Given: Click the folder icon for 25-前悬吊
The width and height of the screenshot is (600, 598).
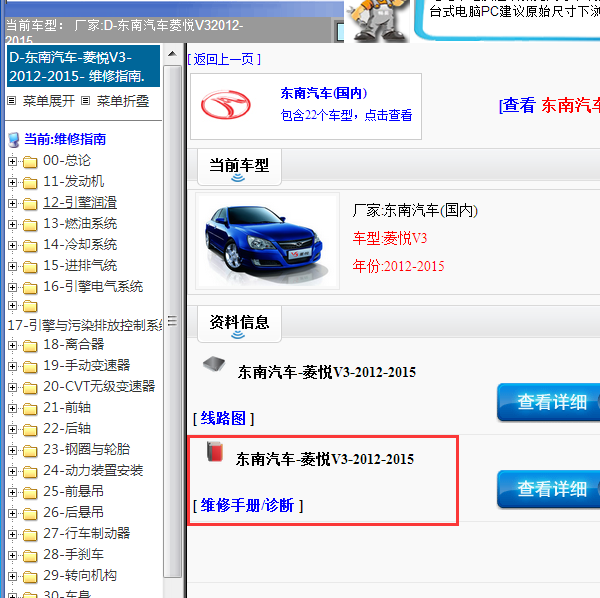Looking at the screenshot, I should pyautogui.click(x=30, y=493).
